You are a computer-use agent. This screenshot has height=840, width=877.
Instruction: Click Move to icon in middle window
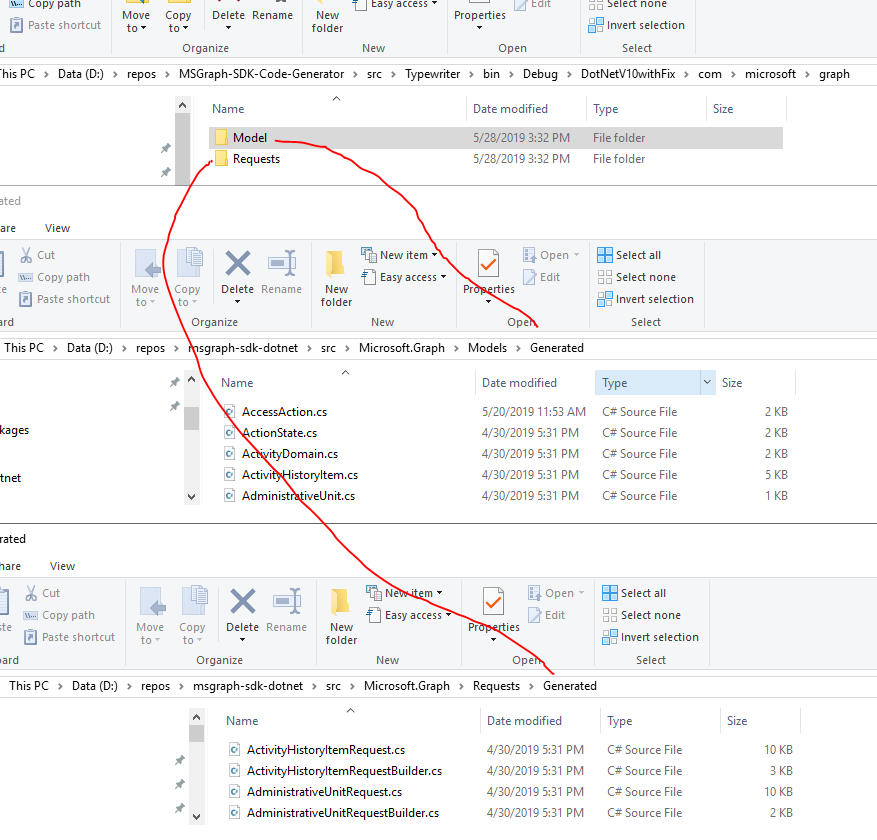(x=148, y=263)
